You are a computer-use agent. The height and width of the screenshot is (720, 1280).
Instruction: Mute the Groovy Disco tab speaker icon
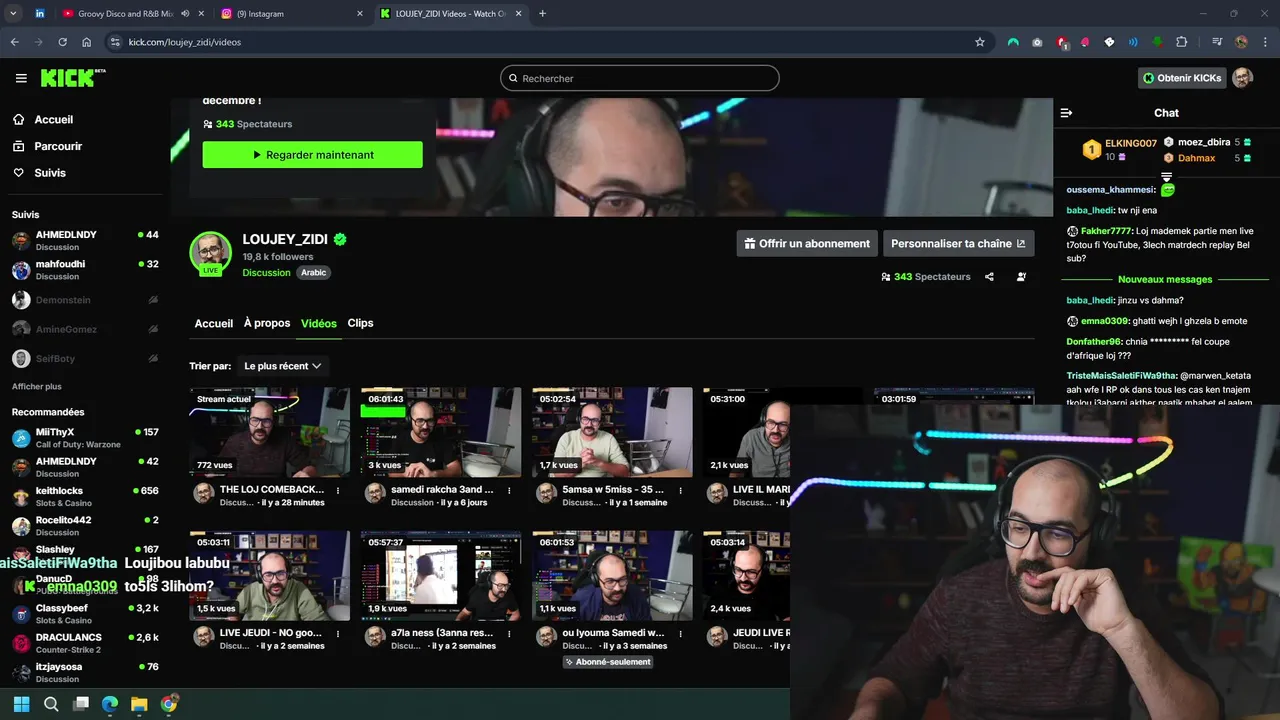click(x=185, y=14)
